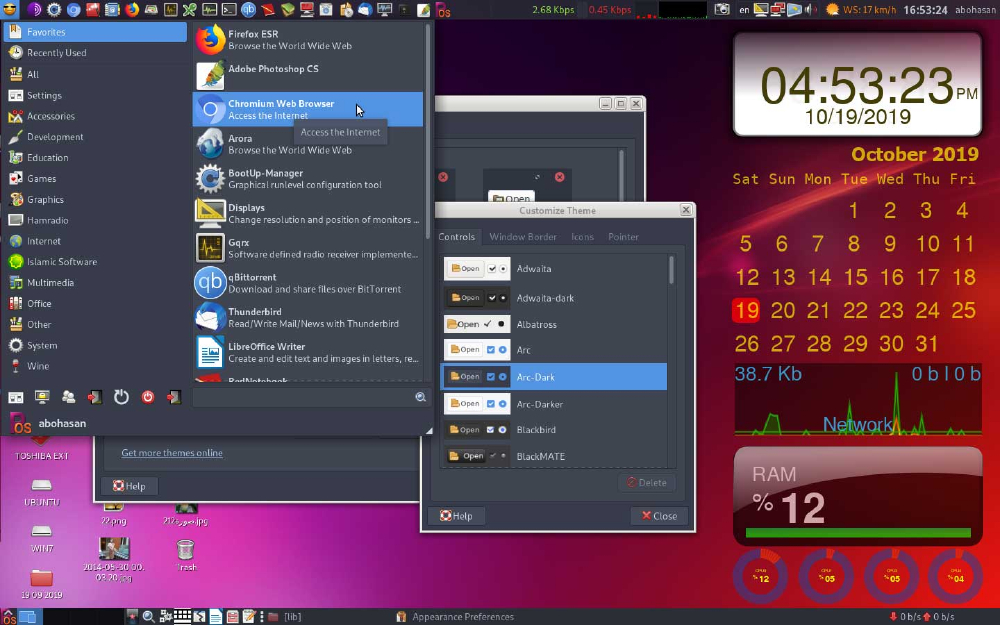Click the Firefox launcher in the top panel
Viewport: 1000px width, 625px height.
(132, 10)
